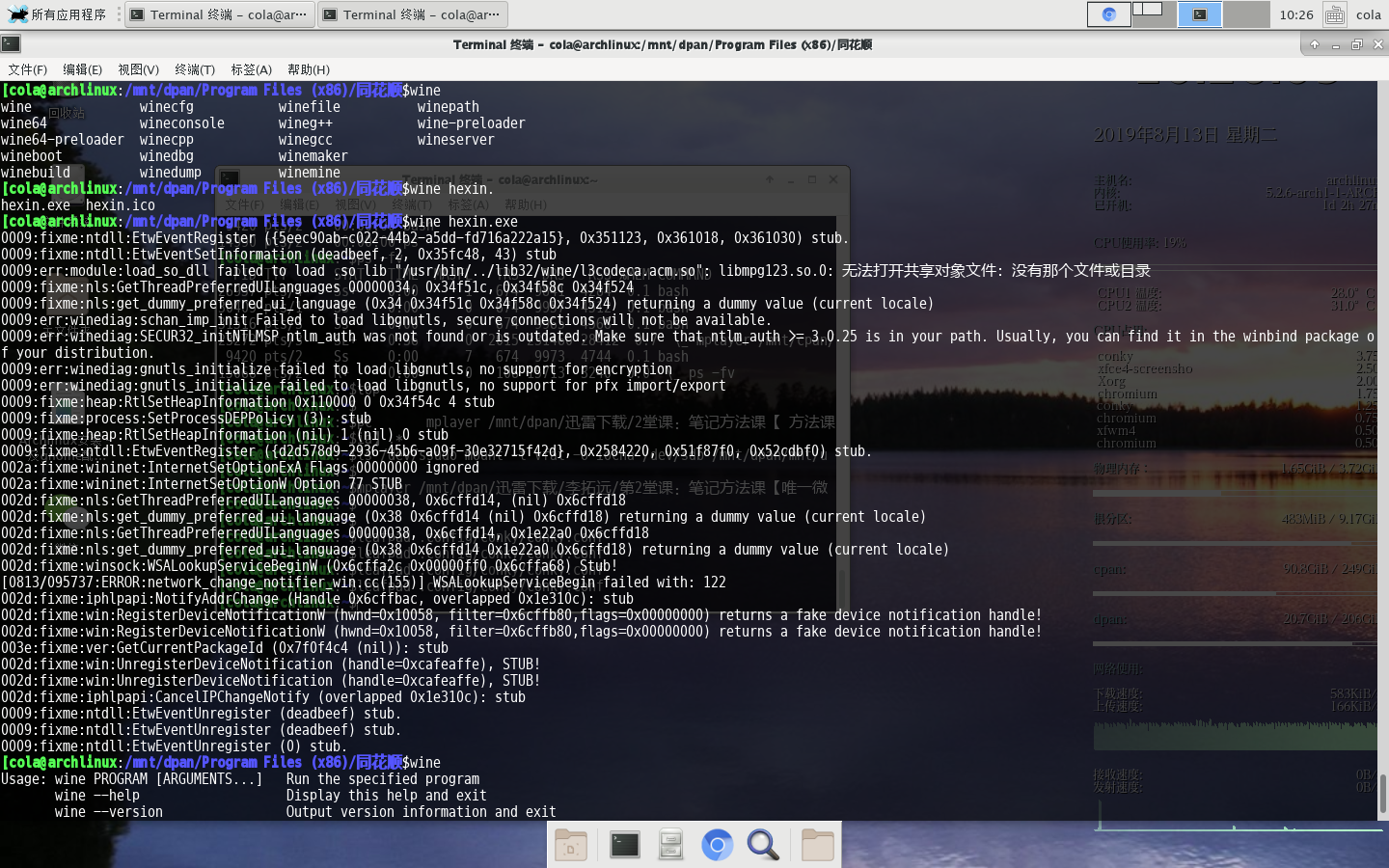Select the highlighted terminal workspace in the pager

1200,14
